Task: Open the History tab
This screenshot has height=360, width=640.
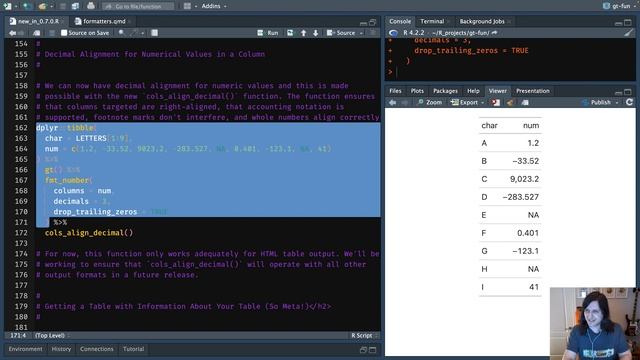Action: tap(61, 349)
